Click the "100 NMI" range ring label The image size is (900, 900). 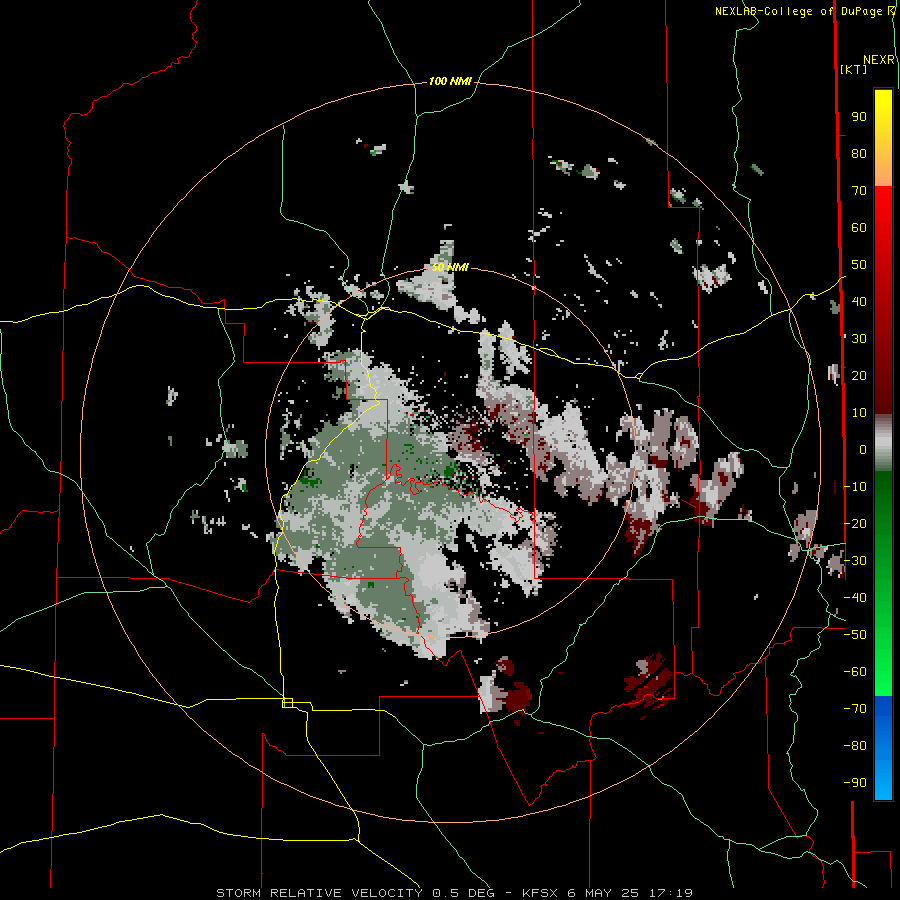click(x=450, y=82)
